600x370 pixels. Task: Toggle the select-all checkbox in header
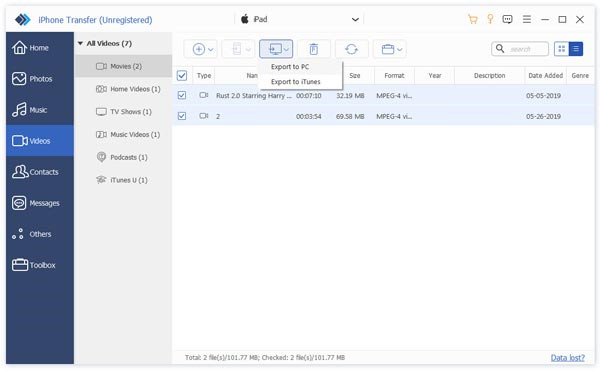pos(182,75)
